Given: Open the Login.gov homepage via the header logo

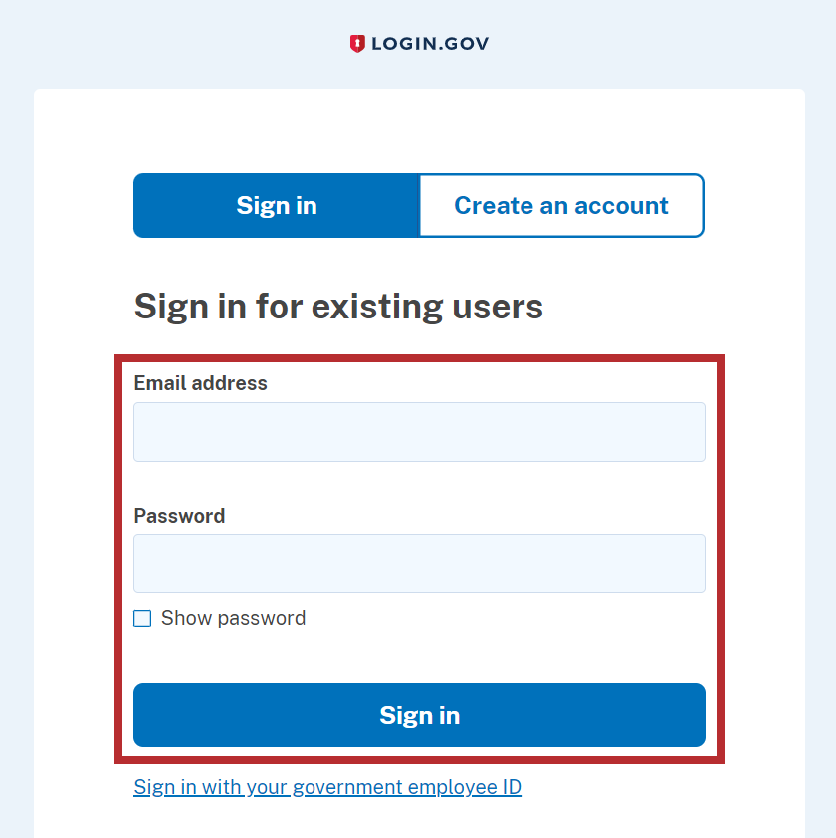Looking at the screenshot, I should coord(420,43).
